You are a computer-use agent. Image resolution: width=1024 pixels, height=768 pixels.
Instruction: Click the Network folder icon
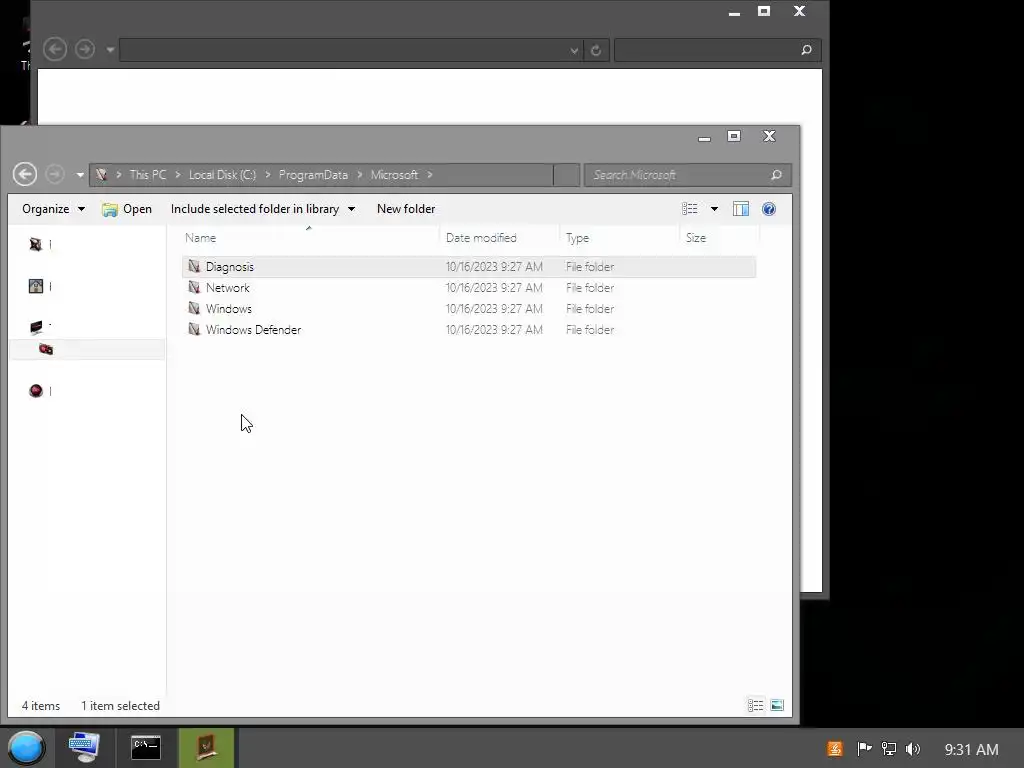click(x=194, y=287)
